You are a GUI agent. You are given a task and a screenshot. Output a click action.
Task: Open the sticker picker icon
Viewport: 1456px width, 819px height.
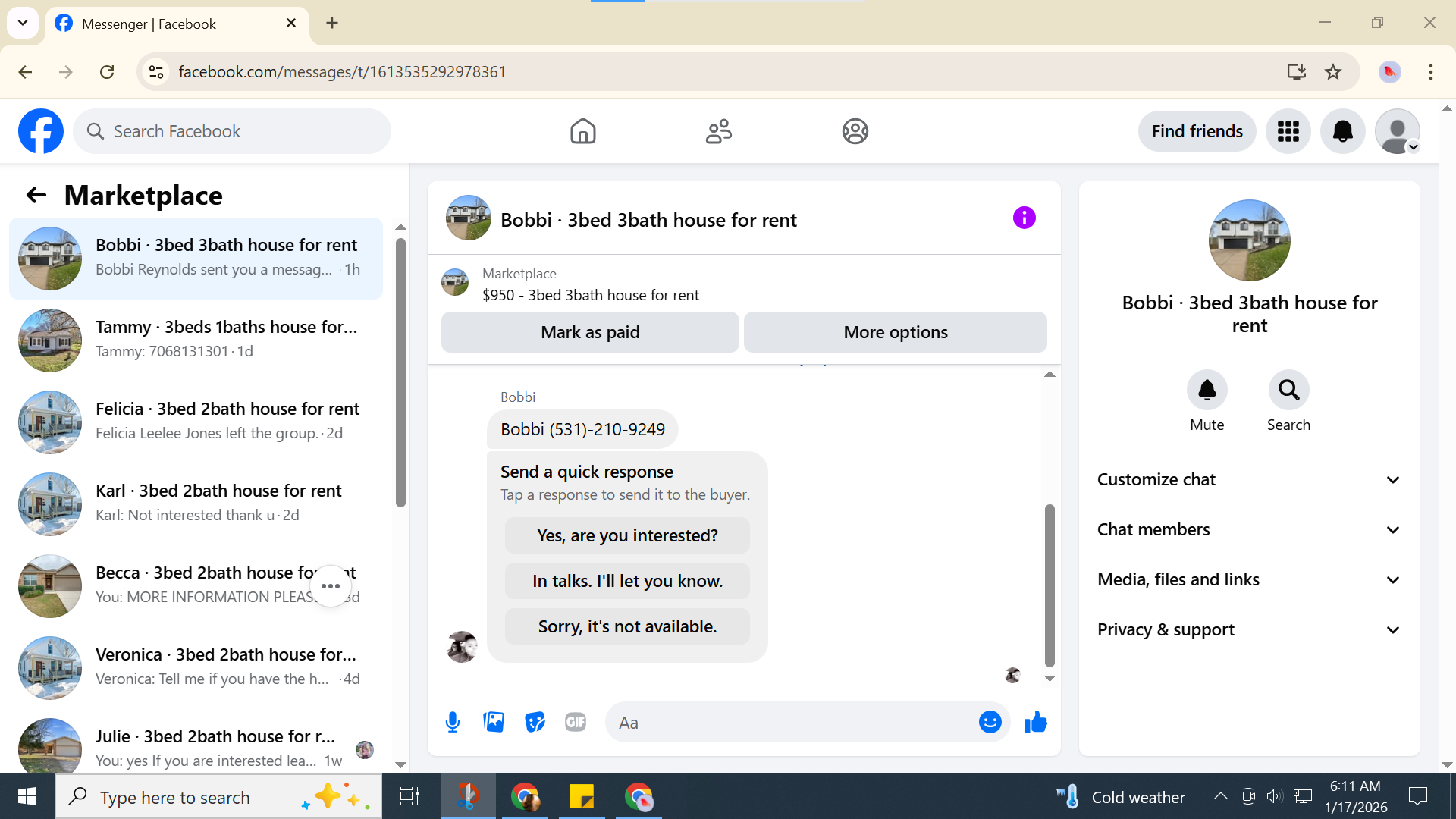(x=535, y=723)
